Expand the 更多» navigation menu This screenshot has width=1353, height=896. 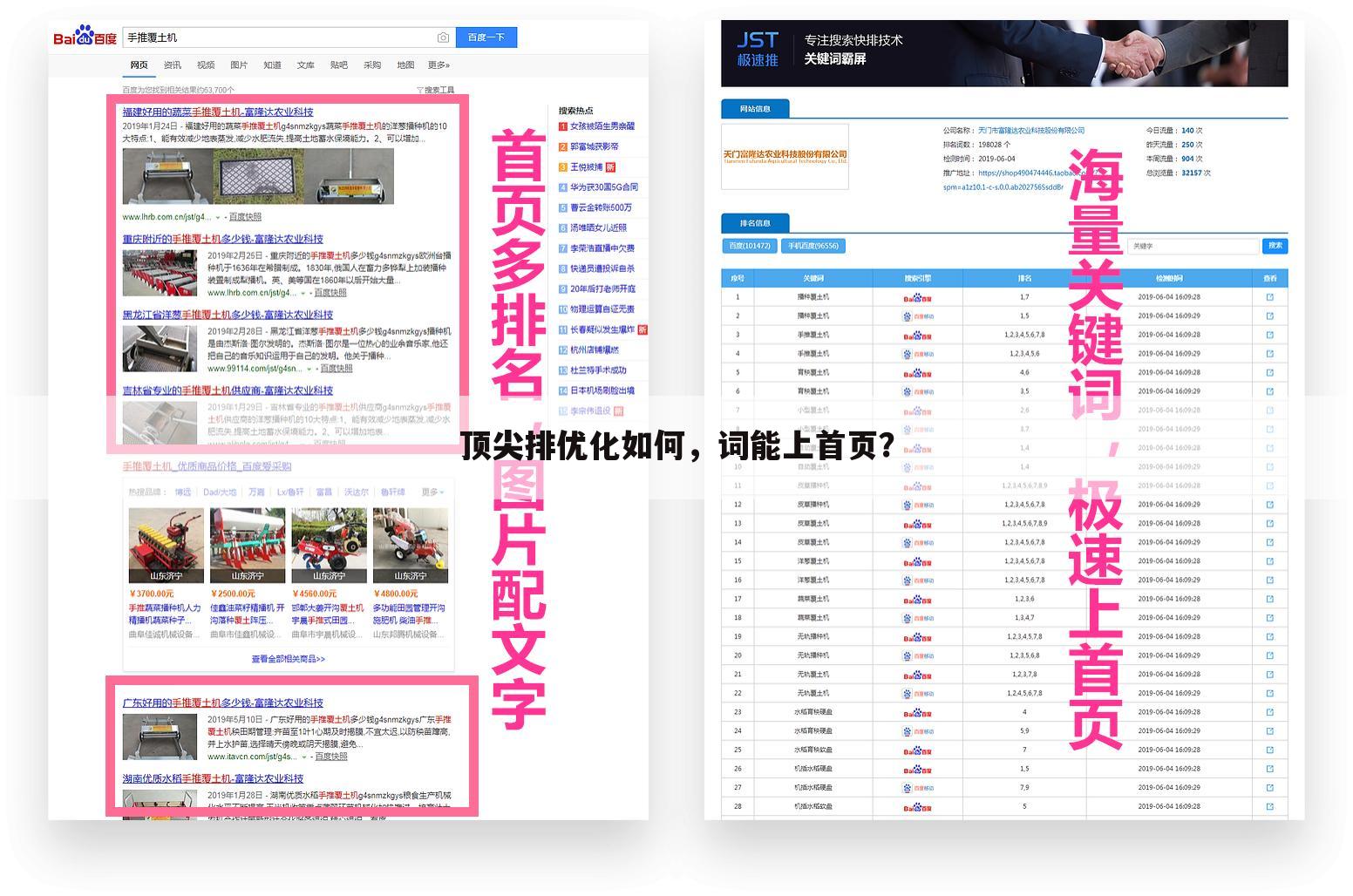[439, 64]
